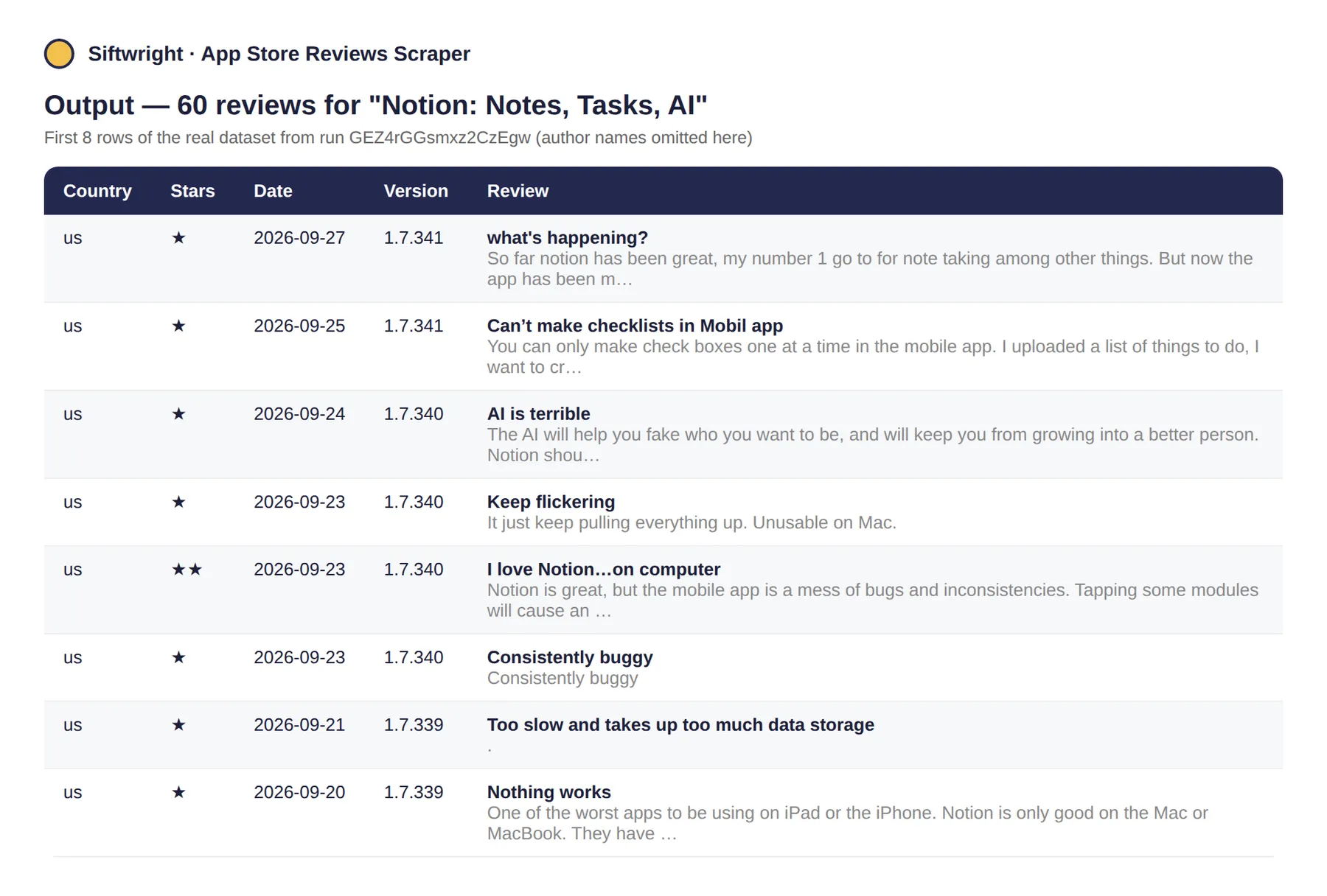The image size is (1327, 896).
Task: Click the star rating in "Consistently buggy" row
Action: click(x=178, y=657)
